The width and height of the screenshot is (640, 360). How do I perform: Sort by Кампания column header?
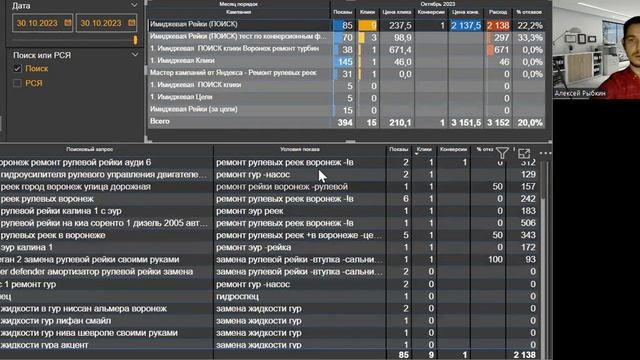[238, 12]
